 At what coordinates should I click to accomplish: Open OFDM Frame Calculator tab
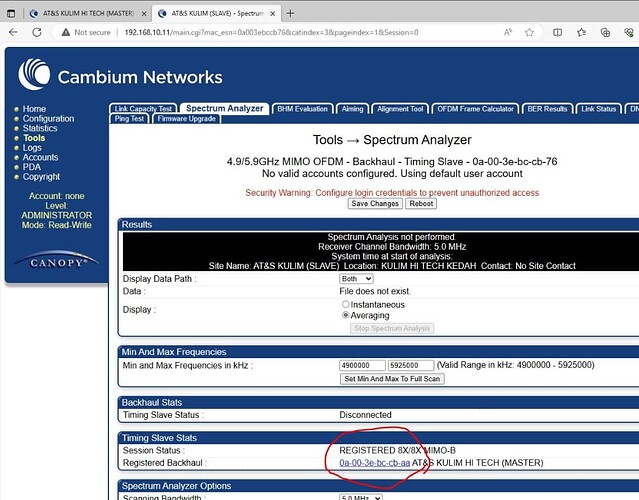[x=475, y=109]
